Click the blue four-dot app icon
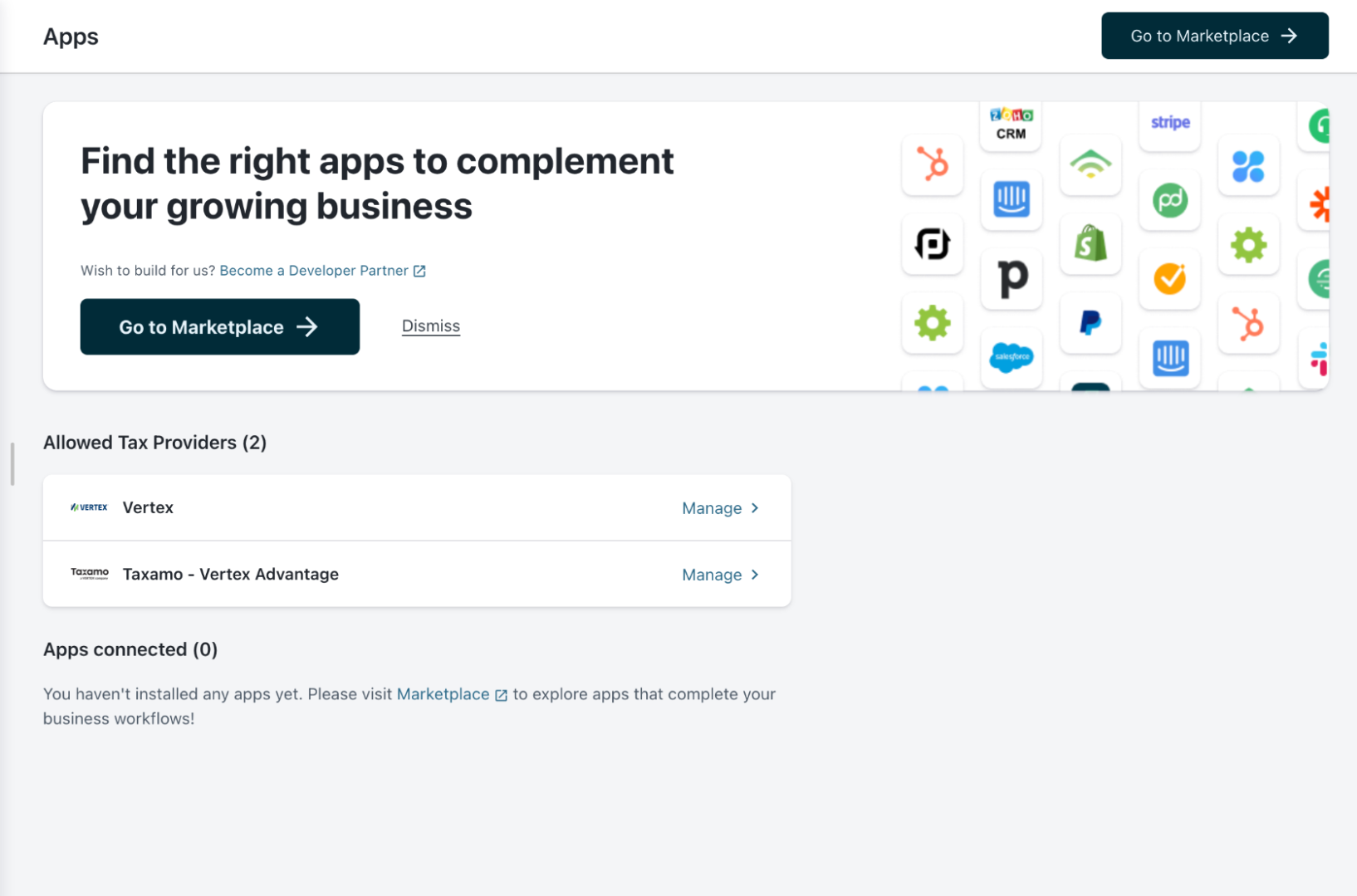 point(1247,166)
